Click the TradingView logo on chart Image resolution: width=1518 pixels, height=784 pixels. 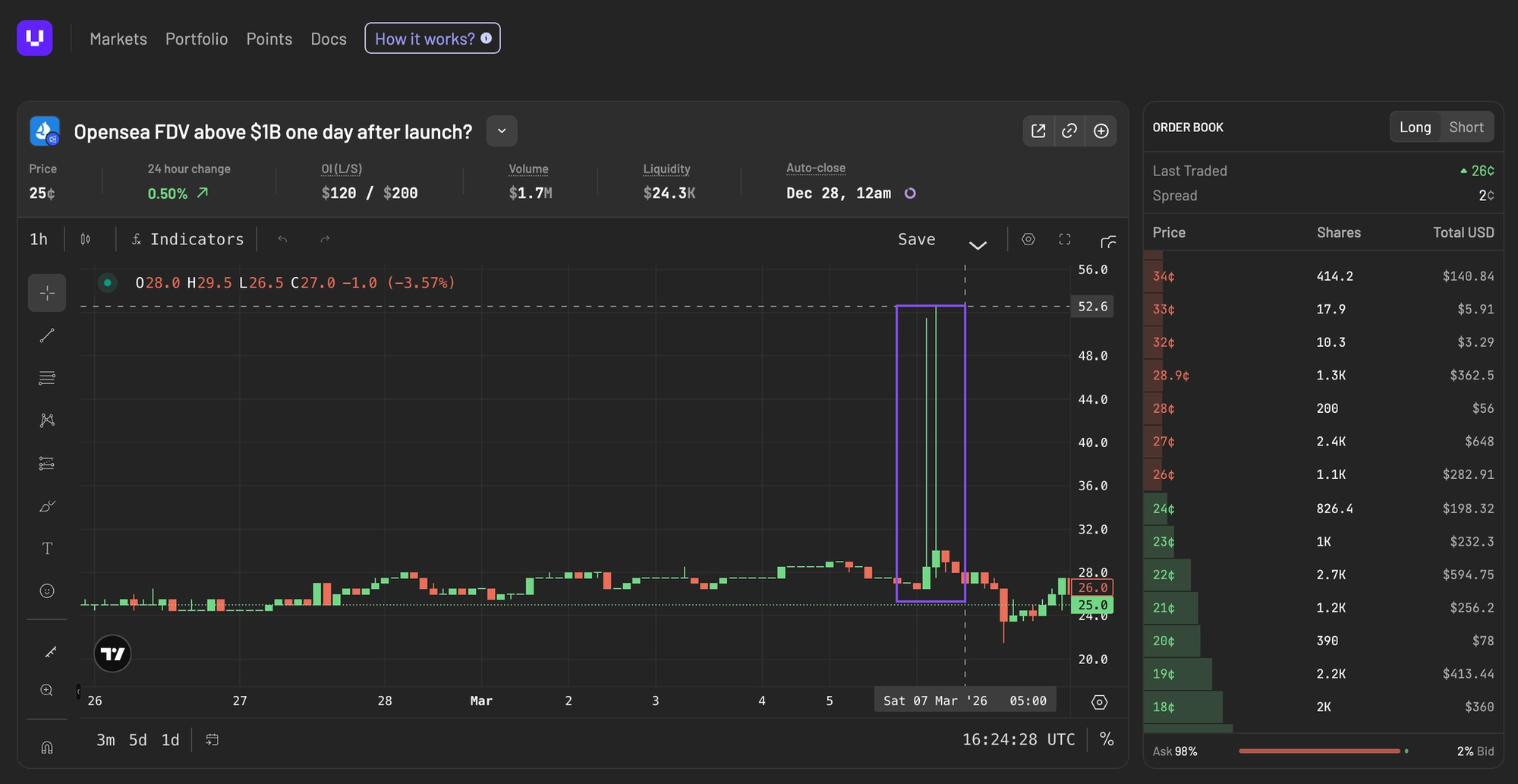(112, 653)
